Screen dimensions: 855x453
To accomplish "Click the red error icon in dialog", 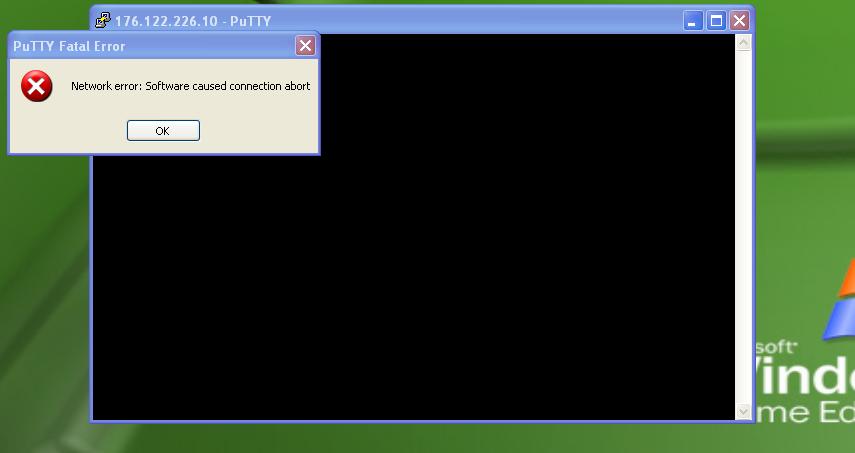I will tap(37, 86).
